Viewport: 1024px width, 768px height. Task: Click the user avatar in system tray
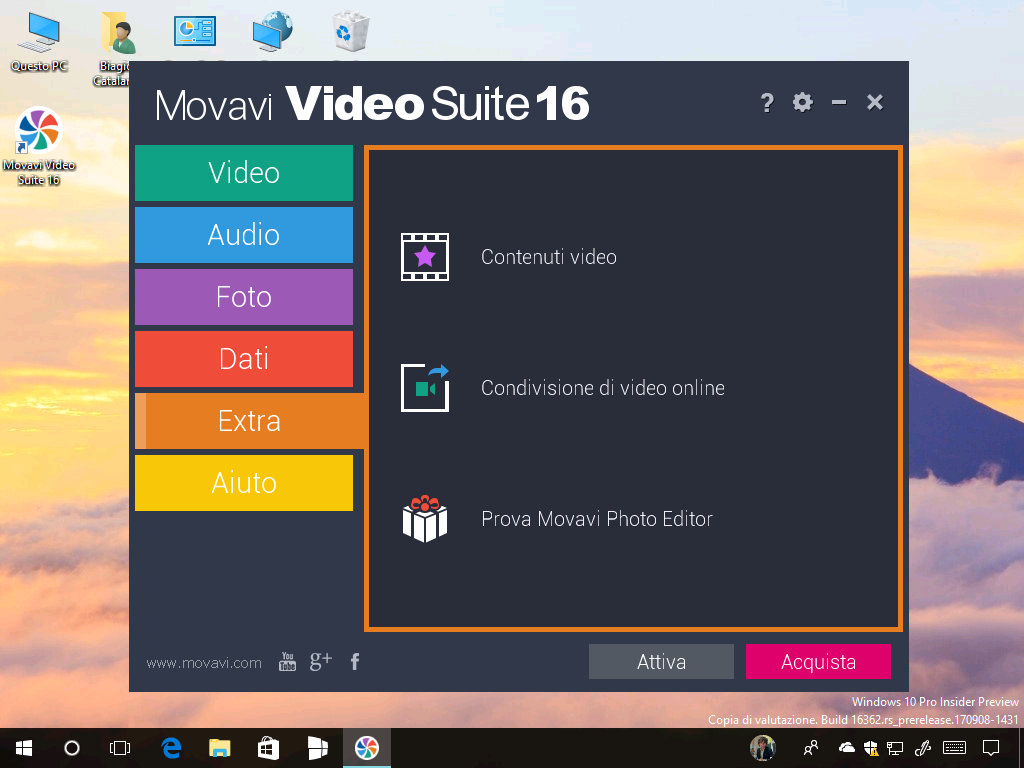[762, 748]
